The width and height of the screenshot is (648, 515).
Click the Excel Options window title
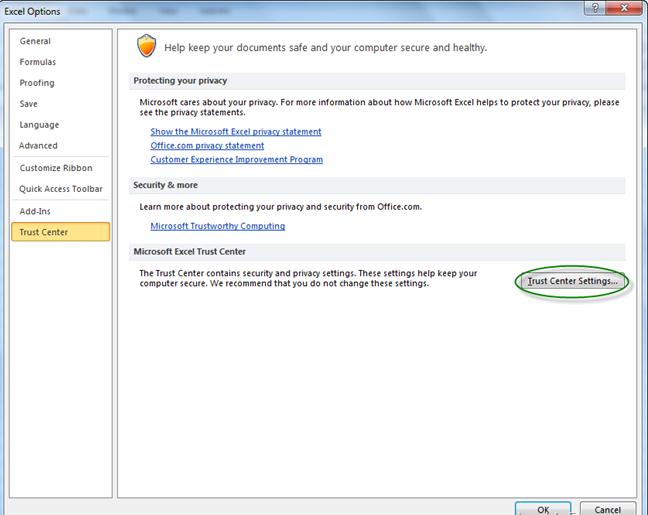pyautogui.click(x=32, y=12)
